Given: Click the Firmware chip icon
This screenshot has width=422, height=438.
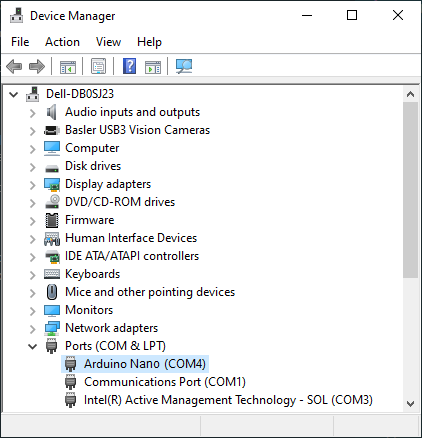Looking at the screenshot, I should click(52, 220).
